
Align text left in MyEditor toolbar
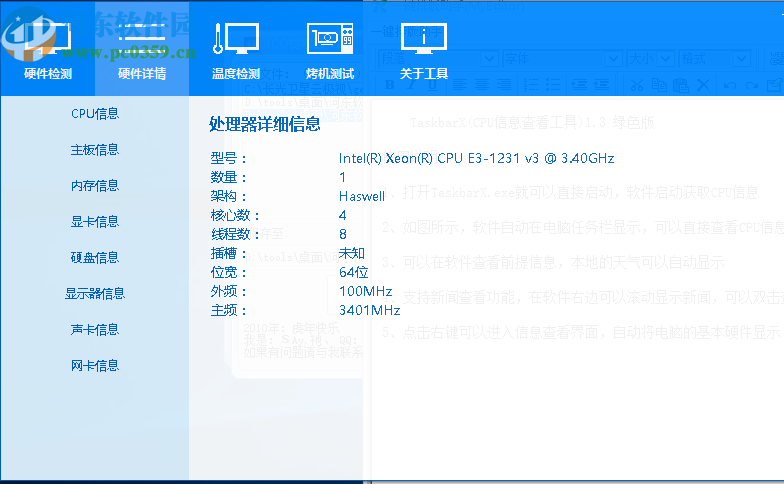pyautogui.click(x=460, y=85)
